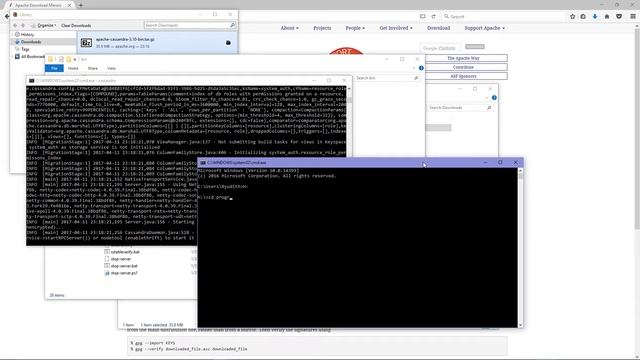Click the front cmd window title icon

203,162
